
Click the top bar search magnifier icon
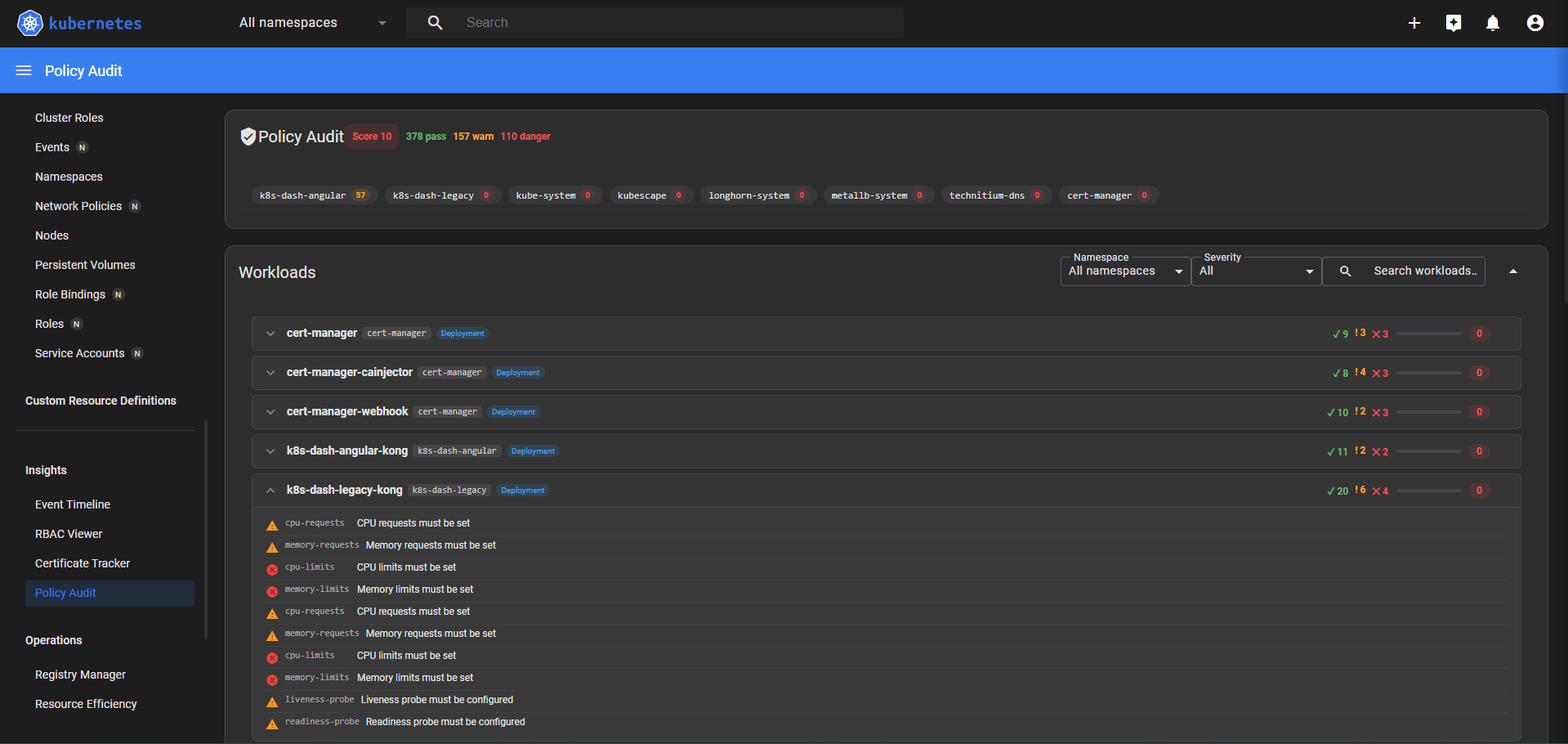point(436,23)
